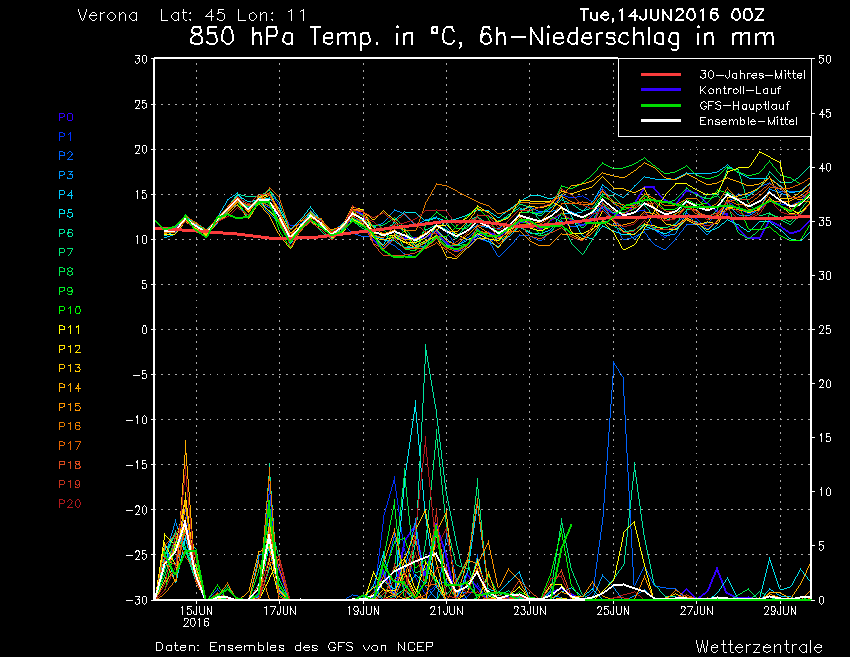Click the "-30" temperature axis value
The width and height of the screenshot is (850, 657).
click(x=137, y=600)
